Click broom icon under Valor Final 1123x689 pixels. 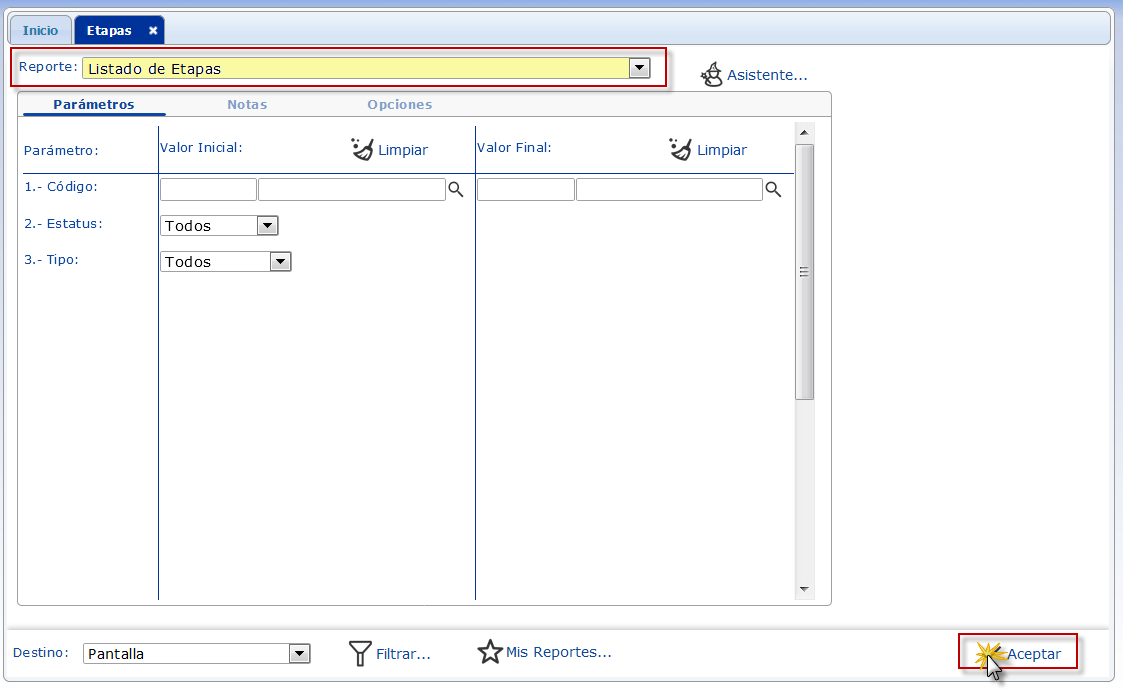click(680, 149)
